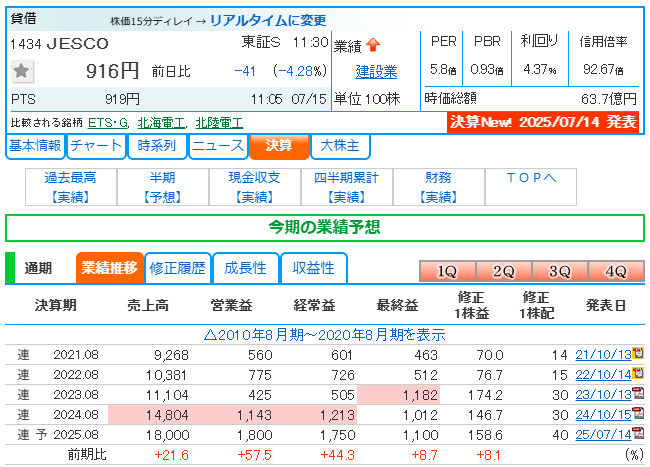Click the +57.5 operating profit growth
The width and height of the screenshot is (650, 467).
254,455
